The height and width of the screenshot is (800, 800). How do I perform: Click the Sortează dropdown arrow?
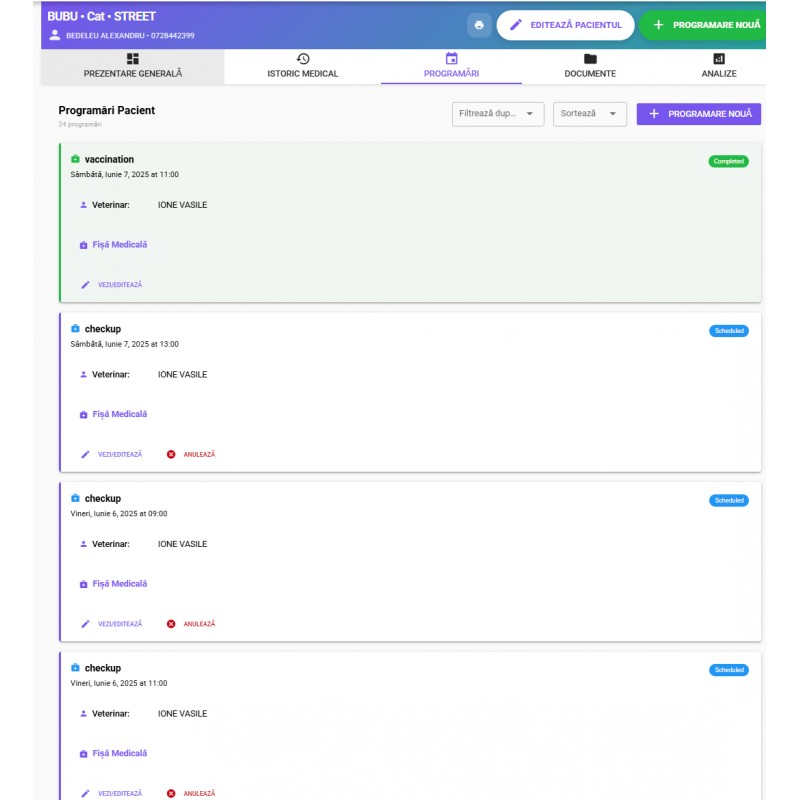tap(612, 114)
